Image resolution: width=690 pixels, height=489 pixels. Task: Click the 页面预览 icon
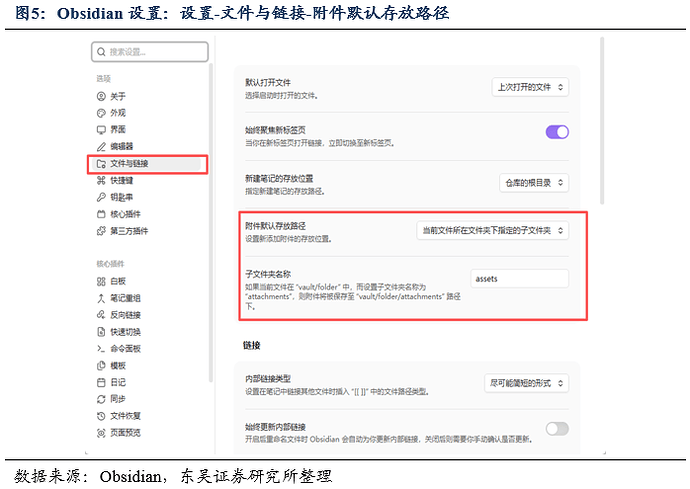point(101,433)
